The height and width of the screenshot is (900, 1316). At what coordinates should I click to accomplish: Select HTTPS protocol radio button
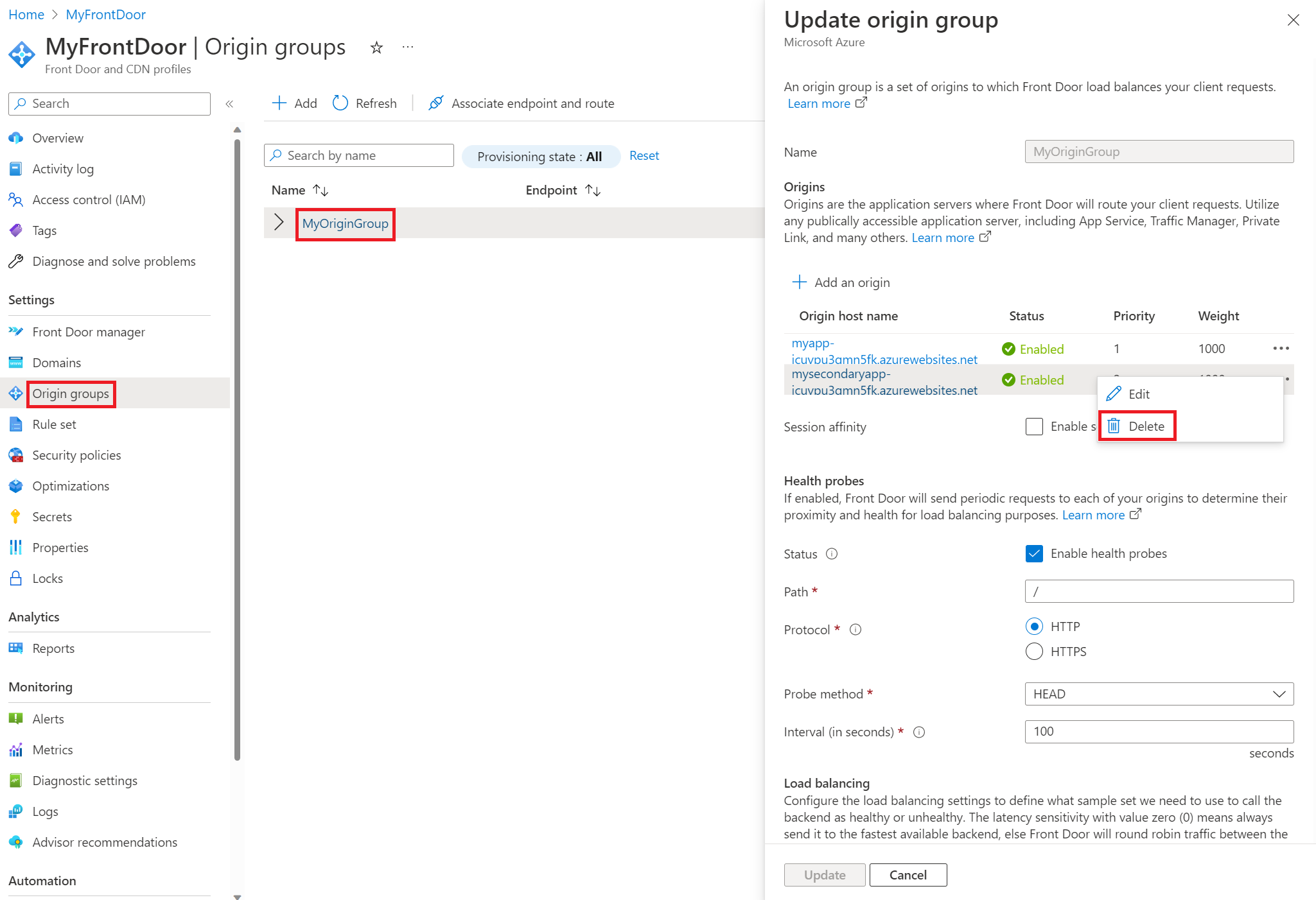[1034, 651]
